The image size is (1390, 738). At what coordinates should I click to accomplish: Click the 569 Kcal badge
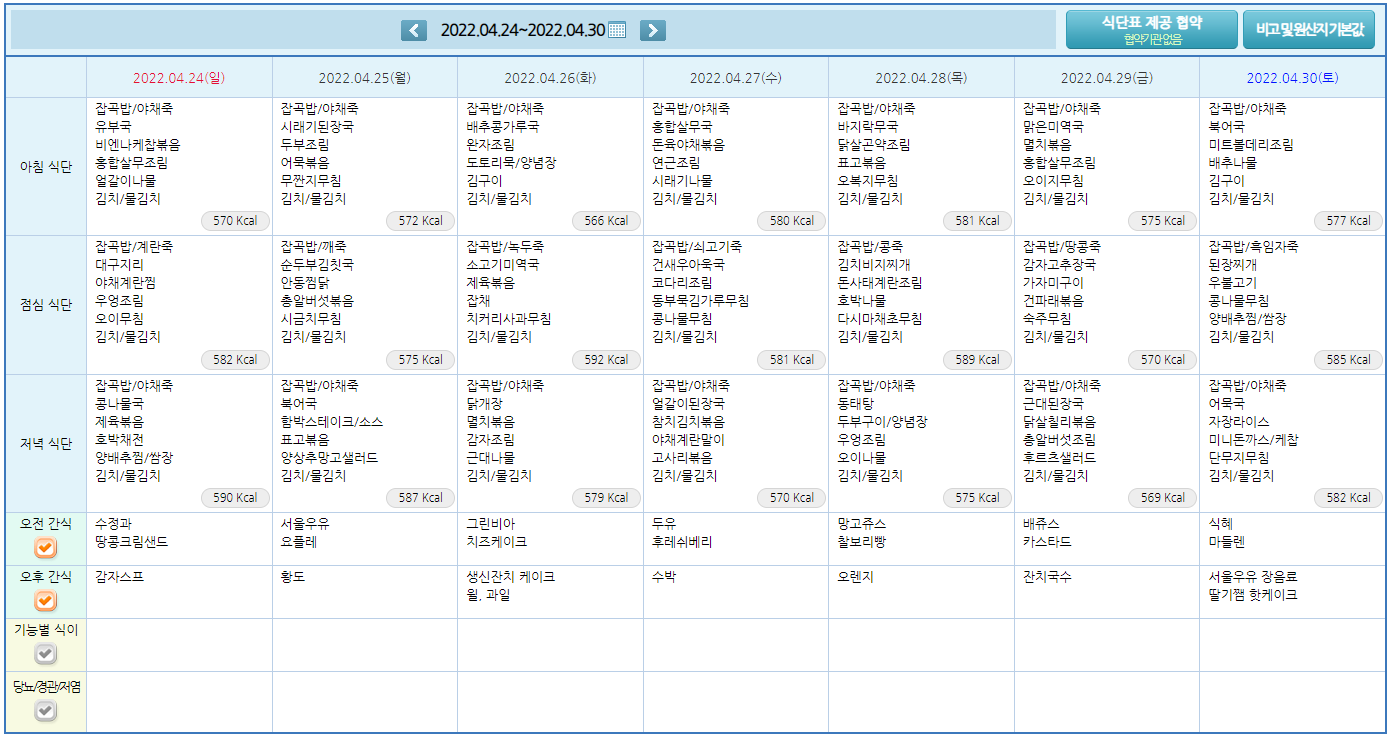[x=1163, y=497]
